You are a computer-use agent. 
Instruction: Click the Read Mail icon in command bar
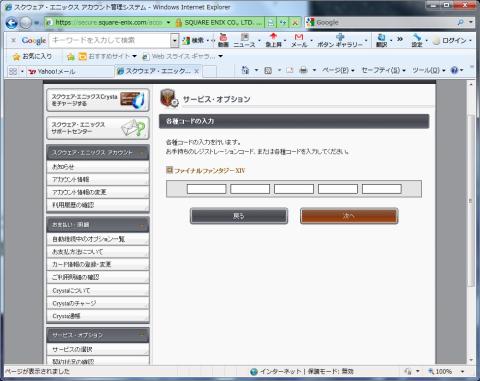point(290,70)
